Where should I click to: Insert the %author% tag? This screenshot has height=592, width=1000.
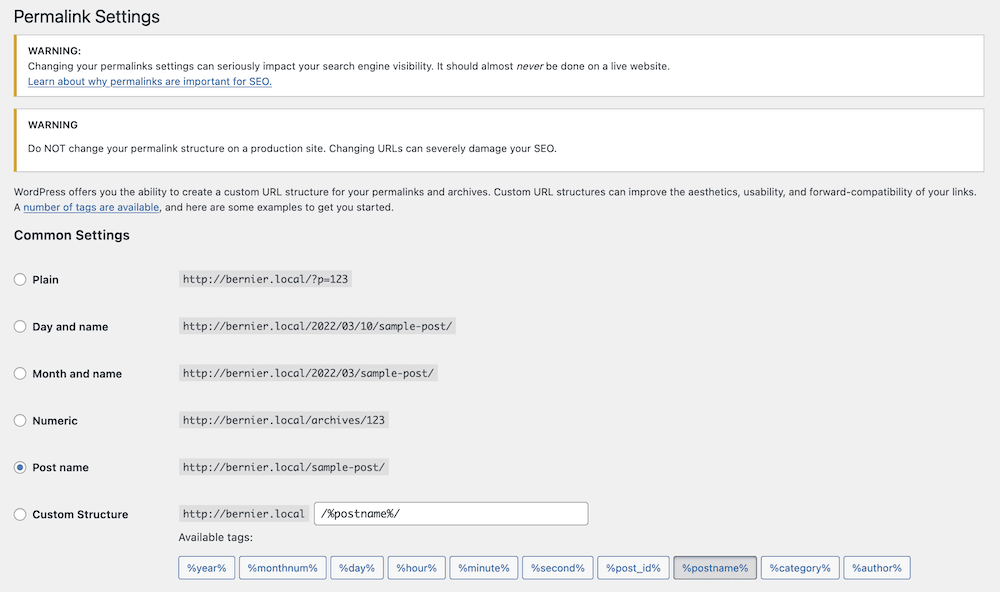pos(877,568)
